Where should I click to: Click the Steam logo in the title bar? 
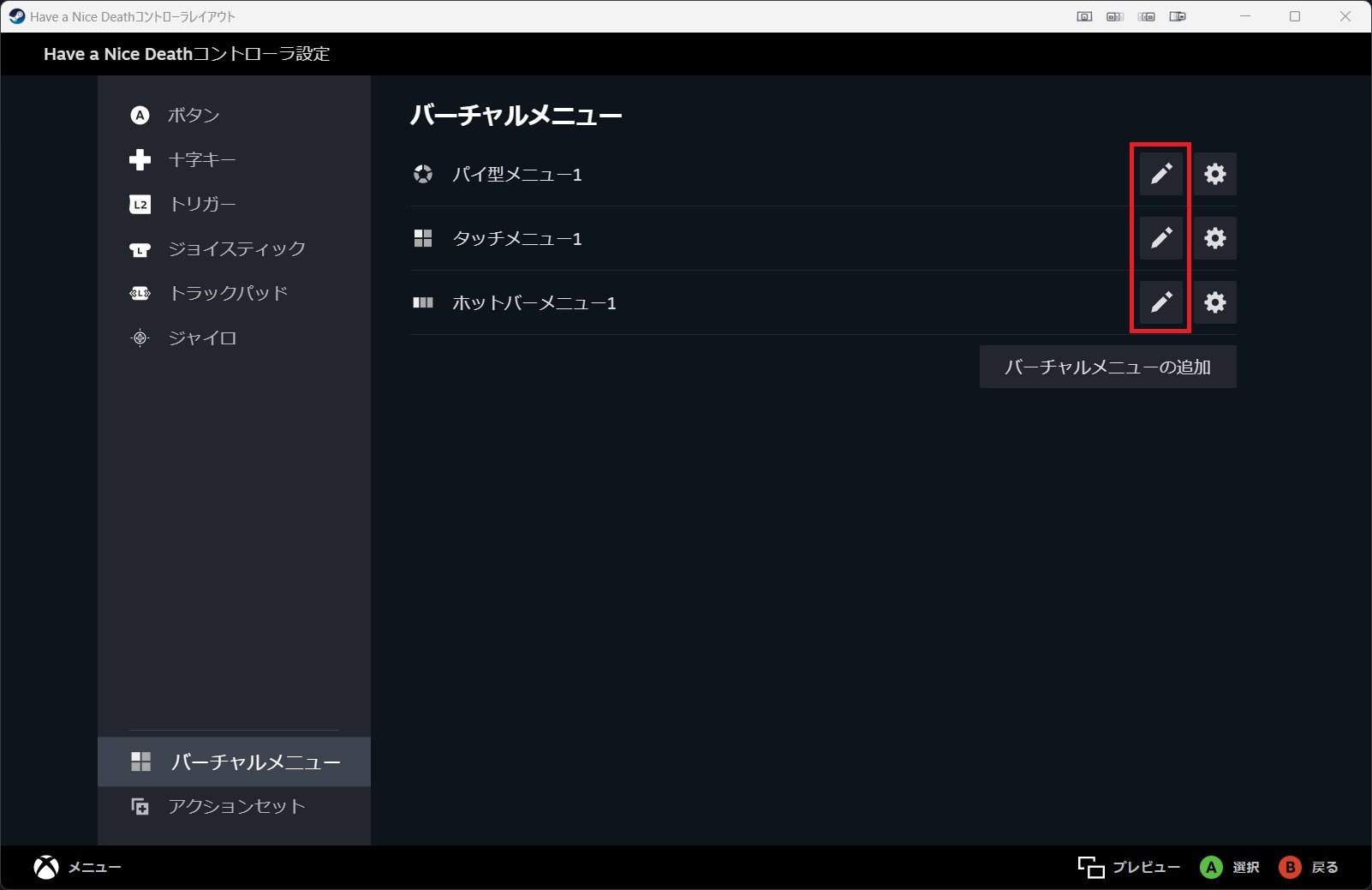[x=16, y=16]
